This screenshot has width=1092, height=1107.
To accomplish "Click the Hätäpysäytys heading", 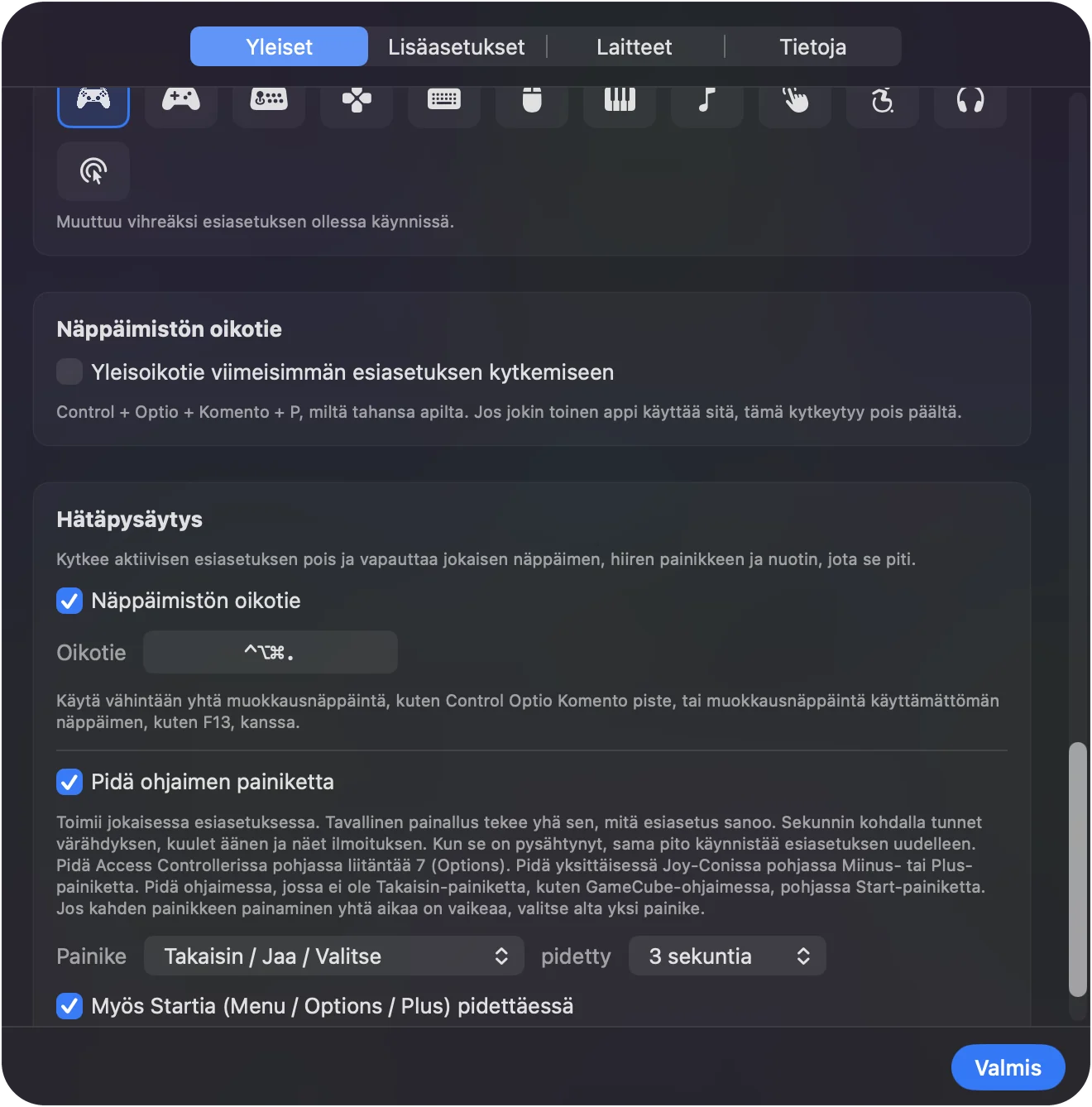I will (x=130, y=520).
